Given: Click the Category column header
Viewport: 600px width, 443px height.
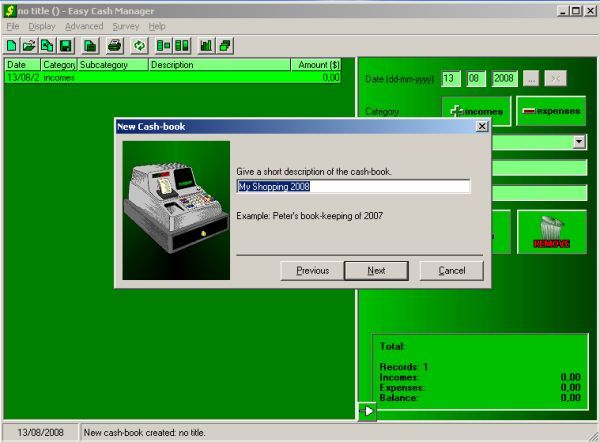Looking at the screenshot, I should coord(59,65).
